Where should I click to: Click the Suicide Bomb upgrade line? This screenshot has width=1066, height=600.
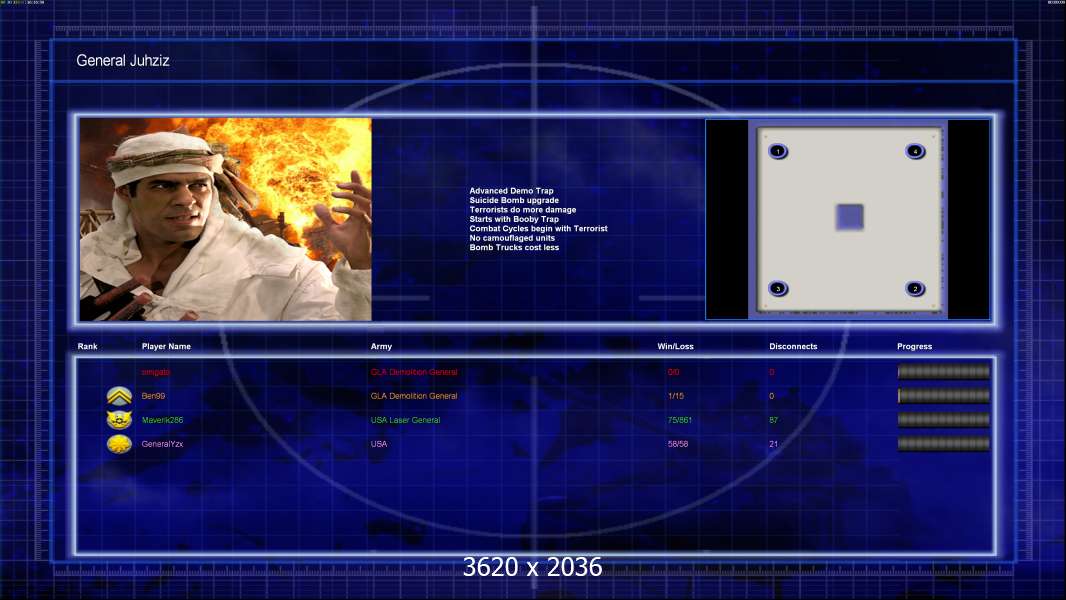coord(514,200)
